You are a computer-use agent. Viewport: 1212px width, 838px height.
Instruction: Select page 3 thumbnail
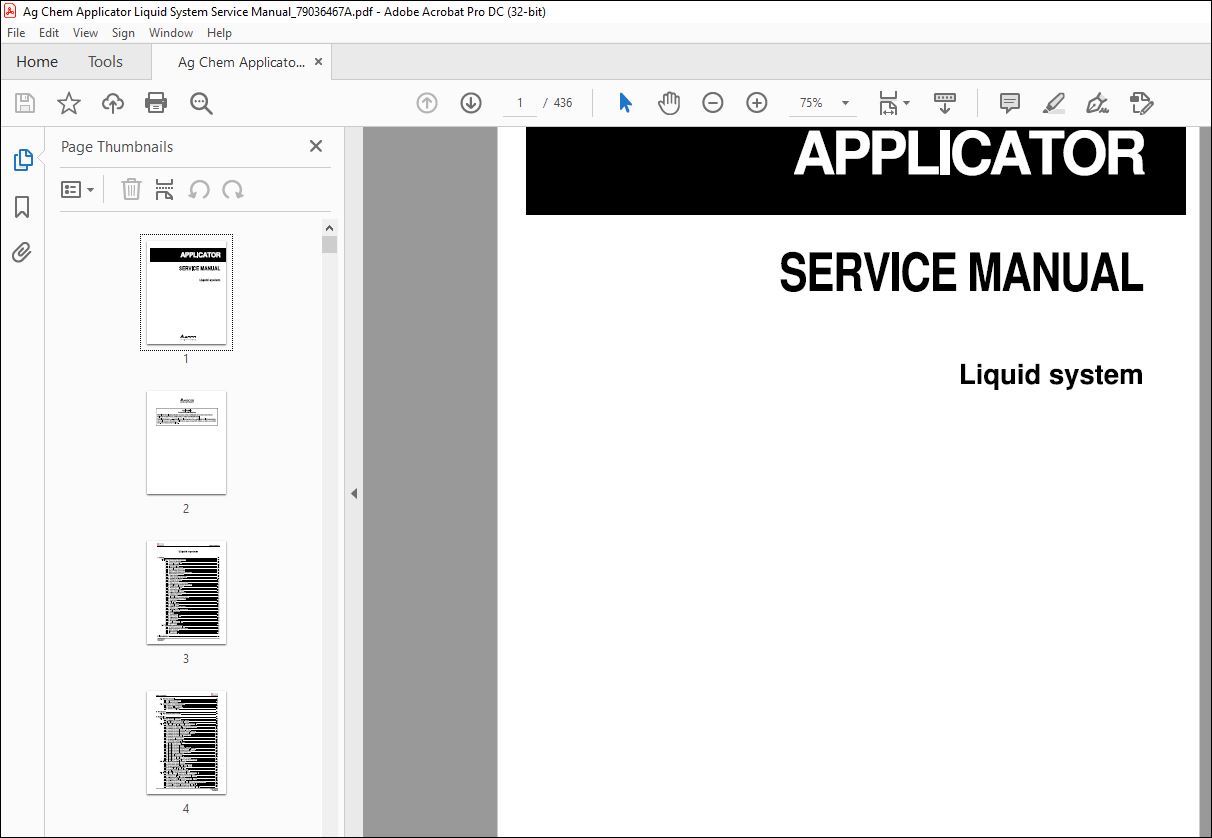tap(186, 592)
